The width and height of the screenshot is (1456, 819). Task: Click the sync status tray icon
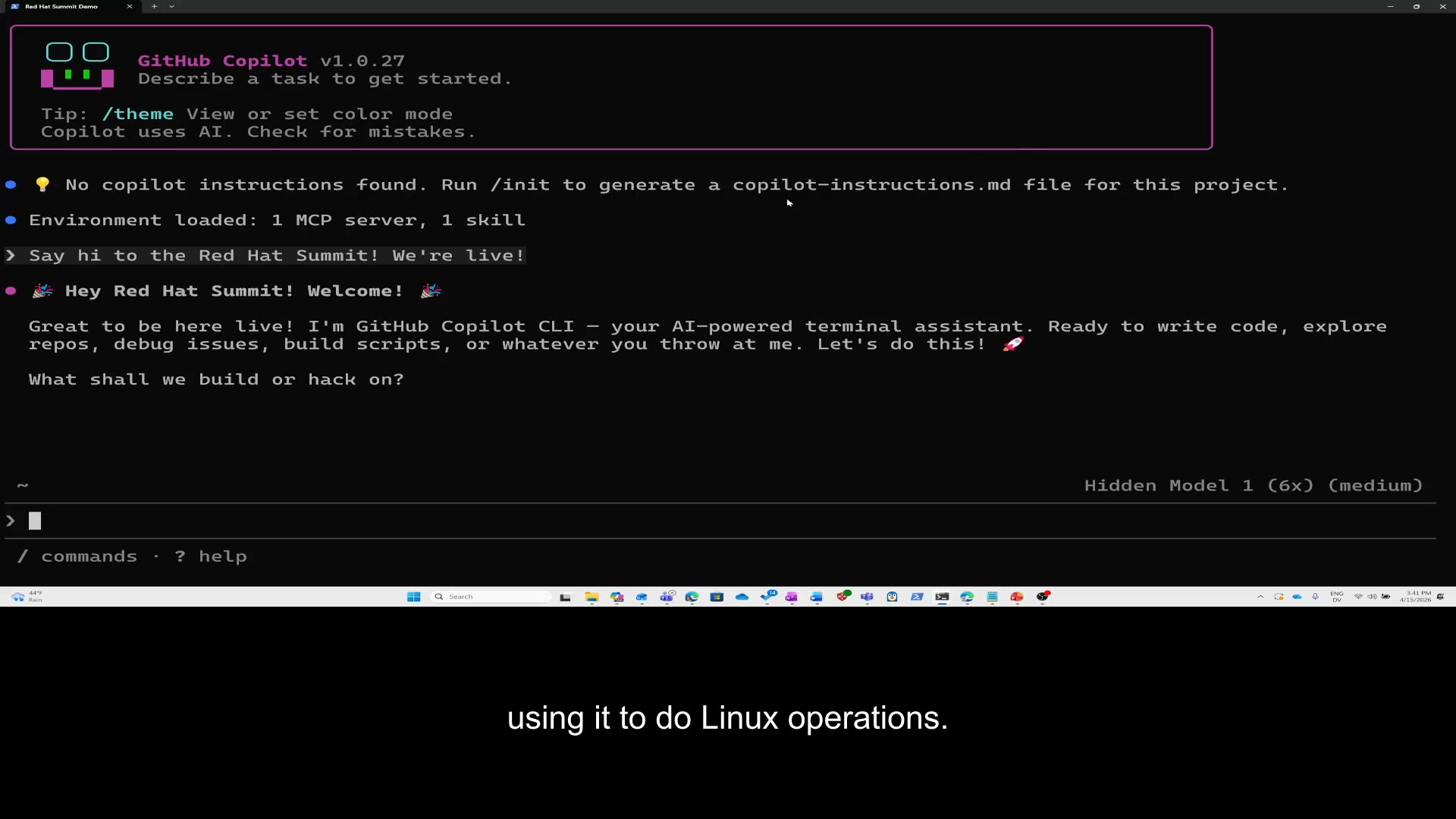coord(1279,597)
